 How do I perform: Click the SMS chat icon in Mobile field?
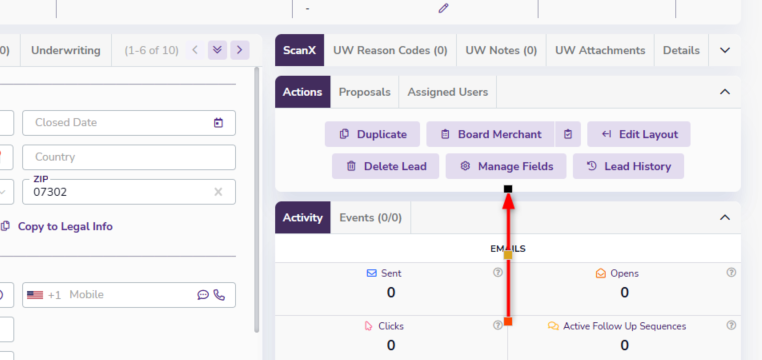click(x=203, y=295)
